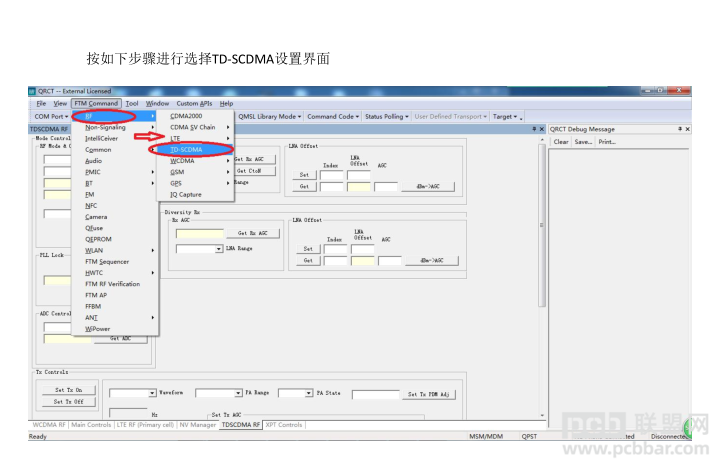This screenshot has height=476, width=715.
Task: Select NFC menu entry
Action: (115, 206)
